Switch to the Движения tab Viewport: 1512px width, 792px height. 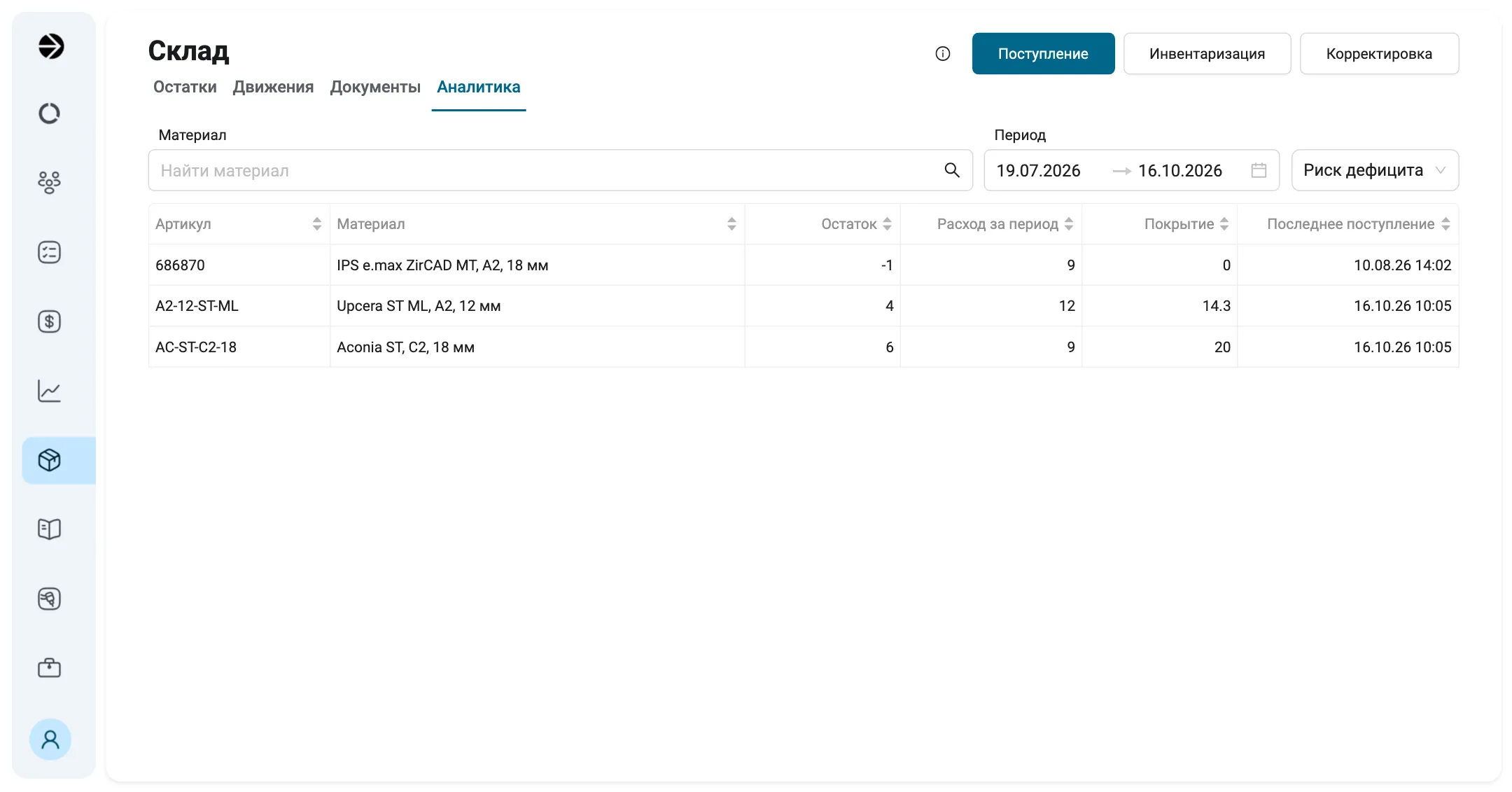[273, 87]
